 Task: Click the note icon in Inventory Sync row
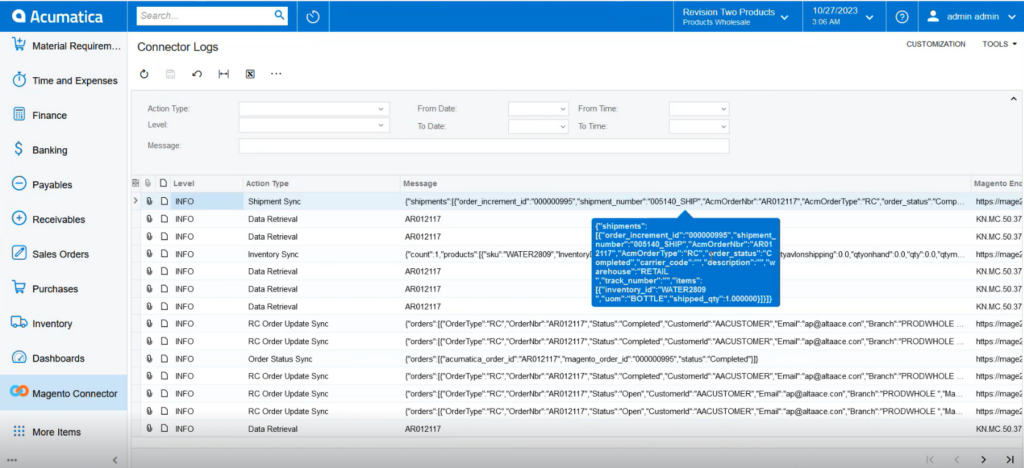163,254
